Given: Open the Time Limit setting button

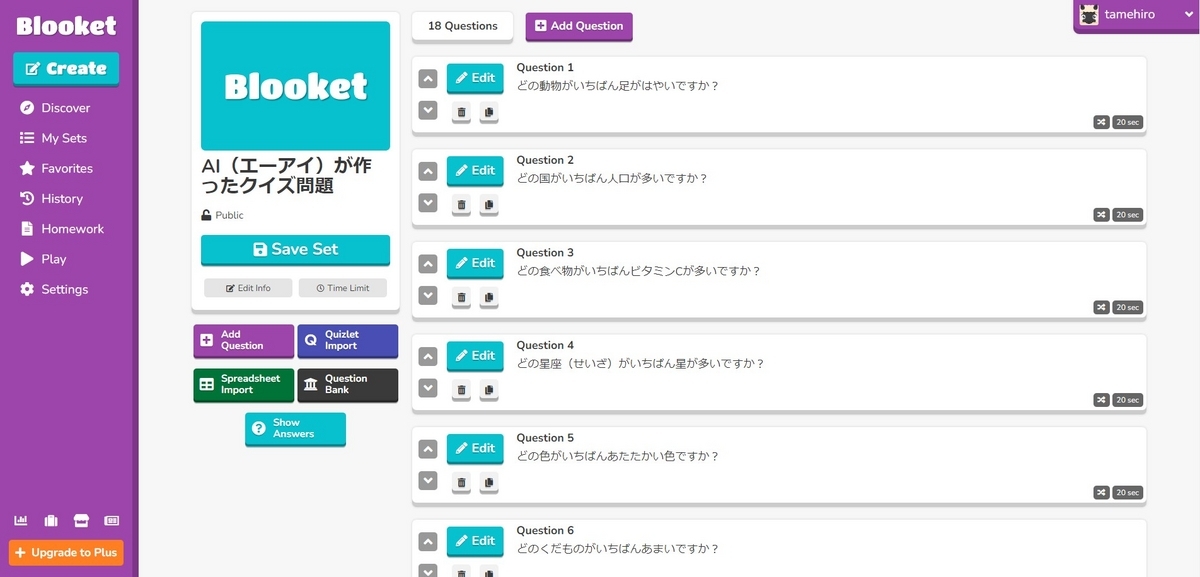Looking at the screenshot, I should click(343, 288).
